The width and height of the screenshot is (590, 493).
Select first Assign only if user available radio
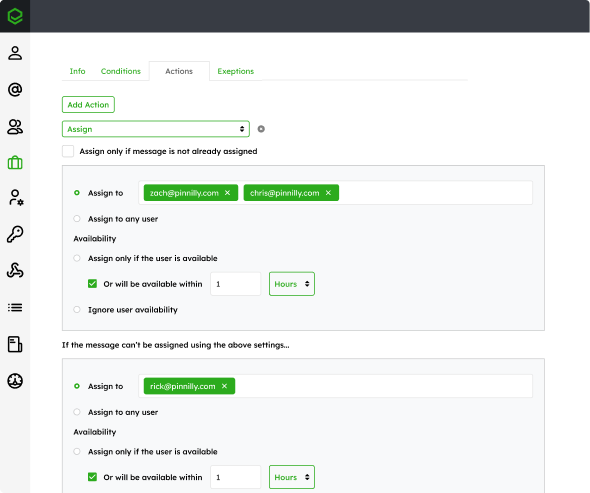[x=77, y=258]
